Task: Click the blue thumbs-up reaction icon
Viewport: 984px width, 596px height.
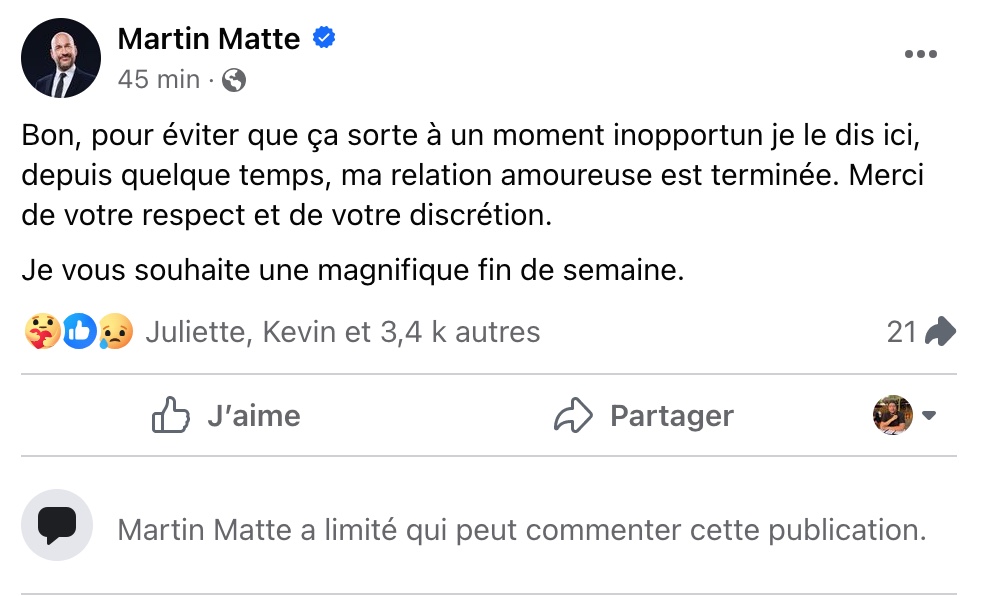Action: pos(79,331)
